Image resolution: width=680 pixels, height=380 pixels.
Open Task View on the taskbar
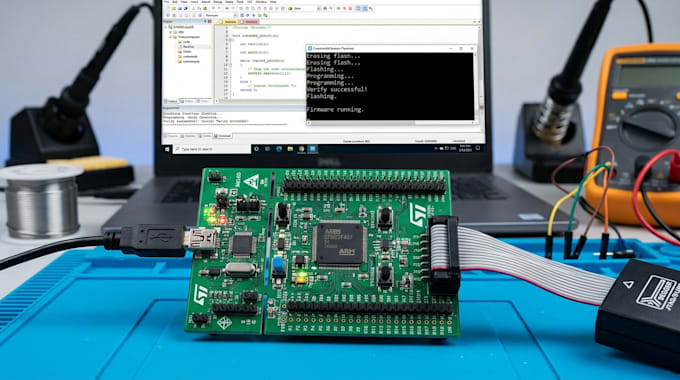(x=267, y=149)
